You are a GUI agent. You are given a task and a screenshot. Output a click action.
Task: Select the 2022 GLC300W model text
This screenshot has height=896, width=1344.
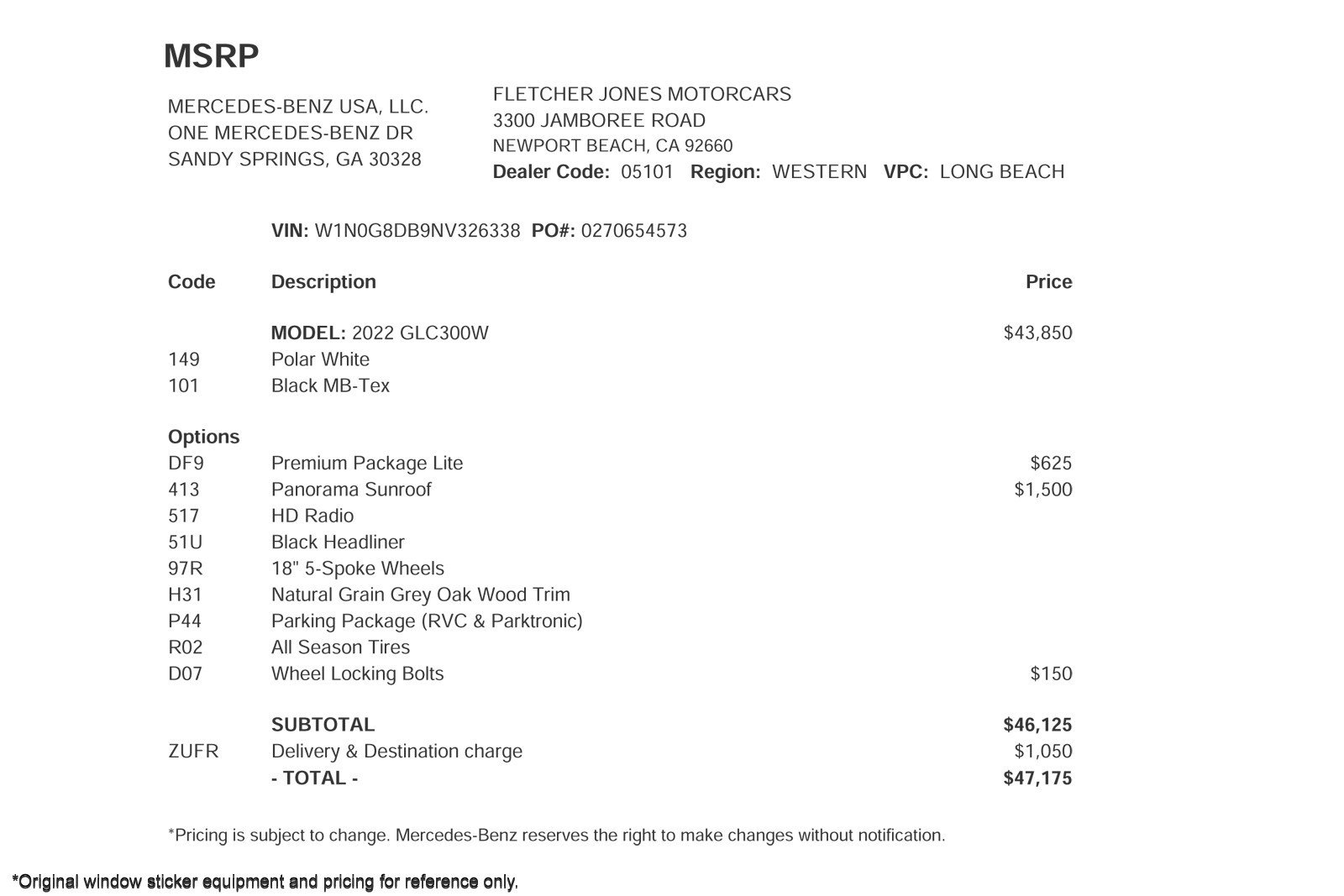click(x=419, y=333)
